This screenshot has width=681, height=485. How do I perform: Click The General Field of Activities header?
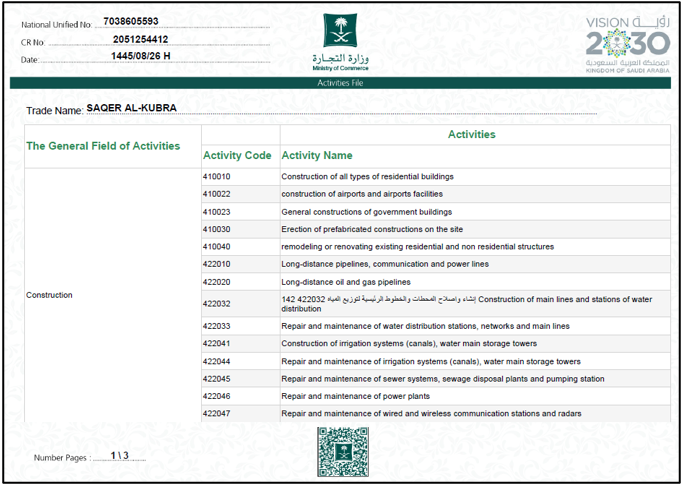coord(103,146)
